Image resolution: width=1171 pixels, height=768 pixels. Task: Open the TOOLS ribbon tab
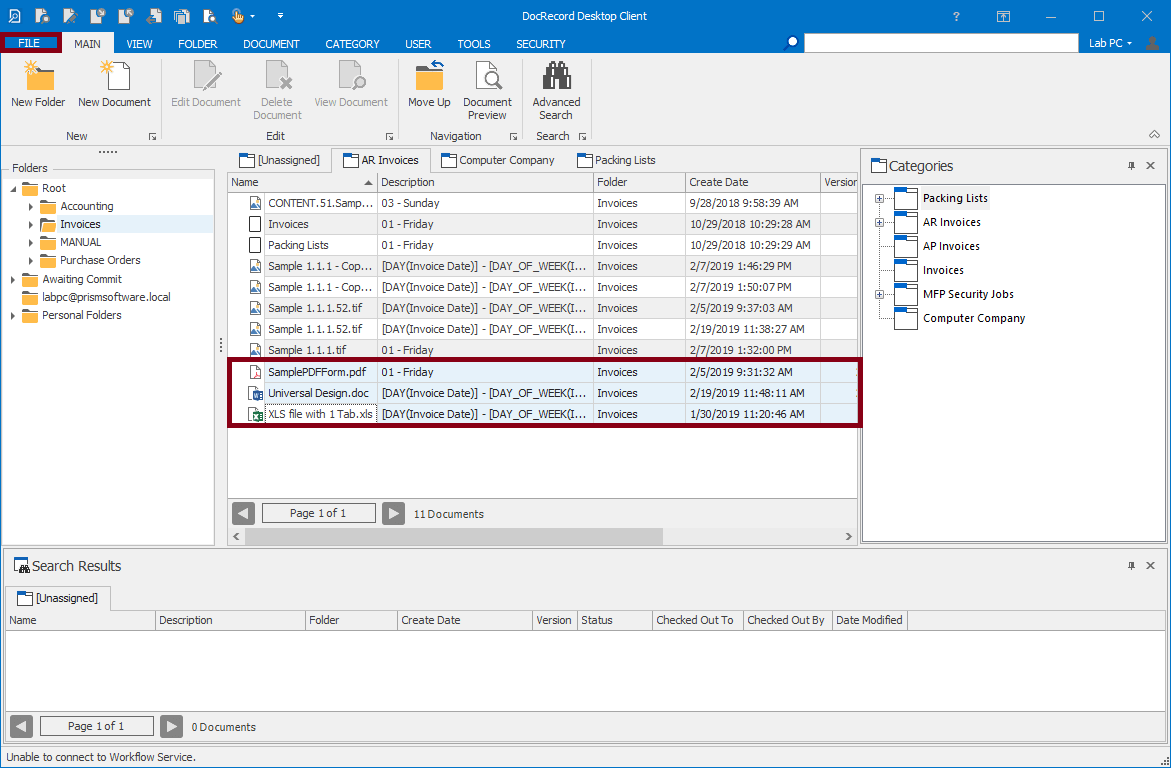coord(473,44)
